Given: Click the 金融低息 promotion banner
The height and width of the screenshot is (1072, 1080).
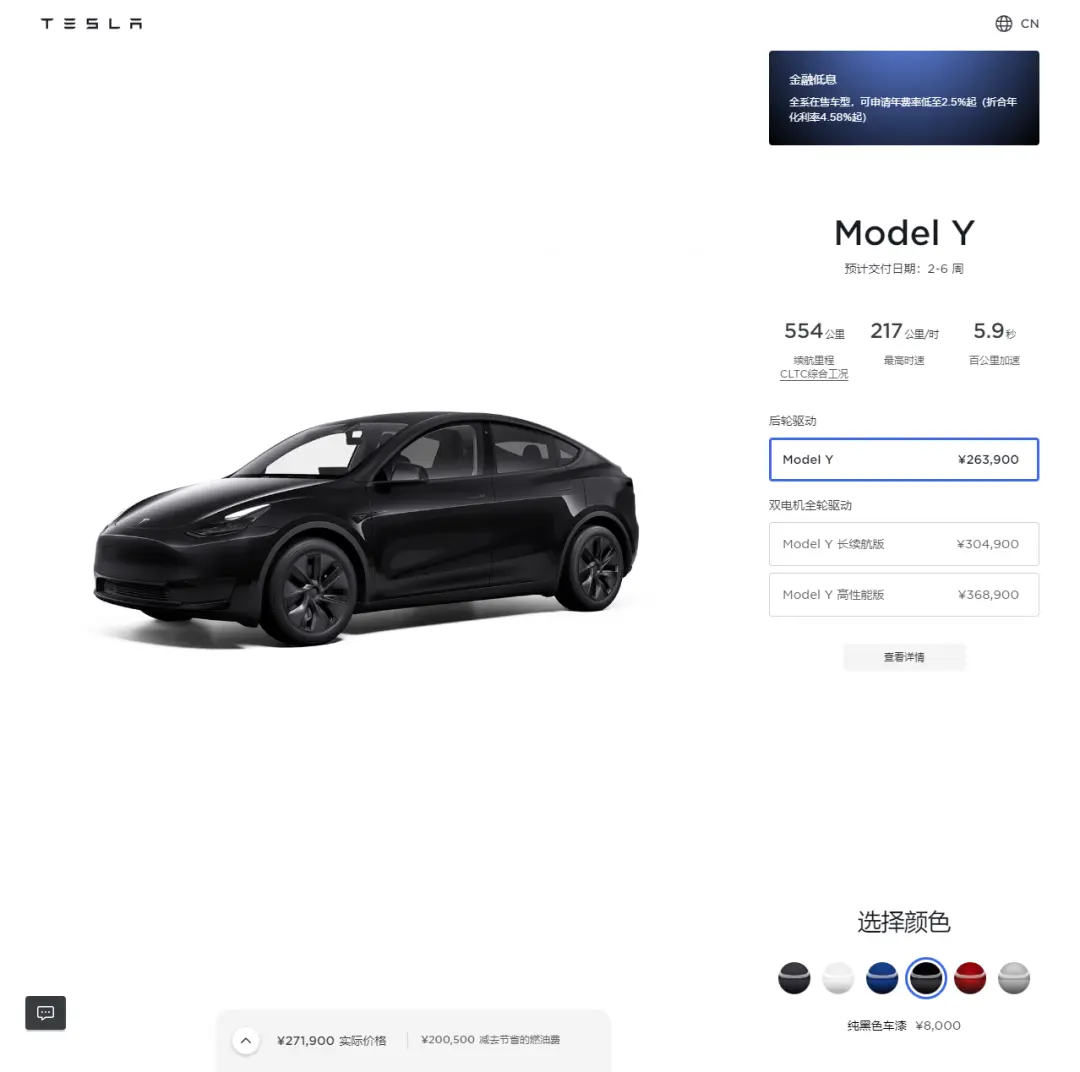Looking at the screenshot, I should click(904, 98).
